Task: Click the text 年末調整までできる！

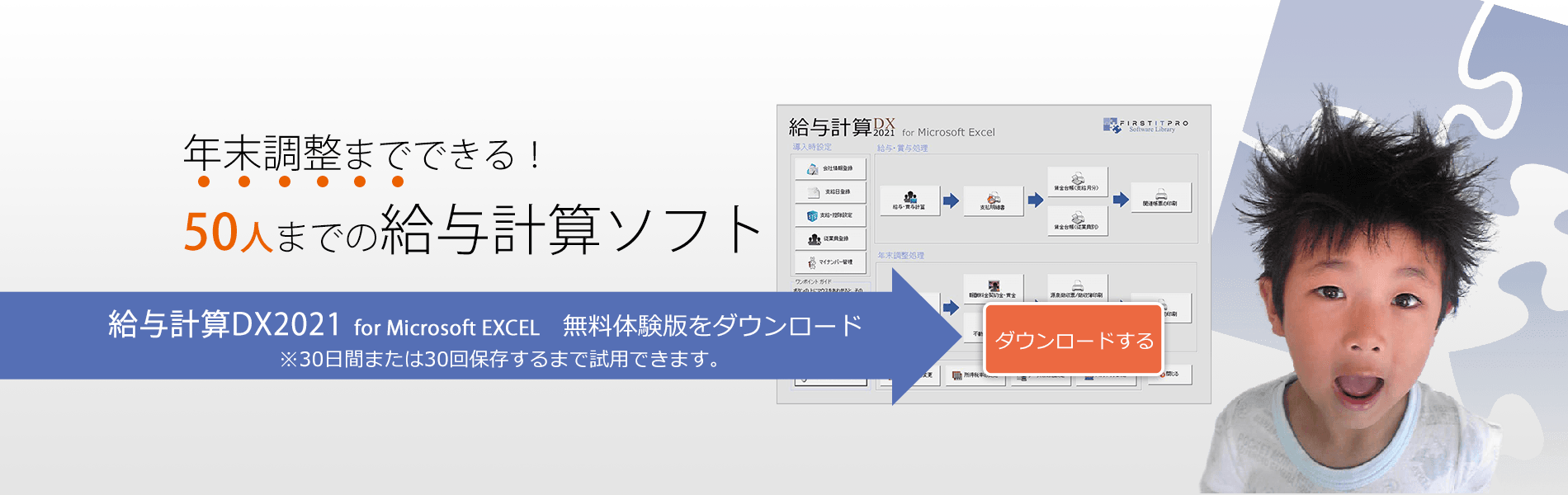Action: tap(363, 153)
